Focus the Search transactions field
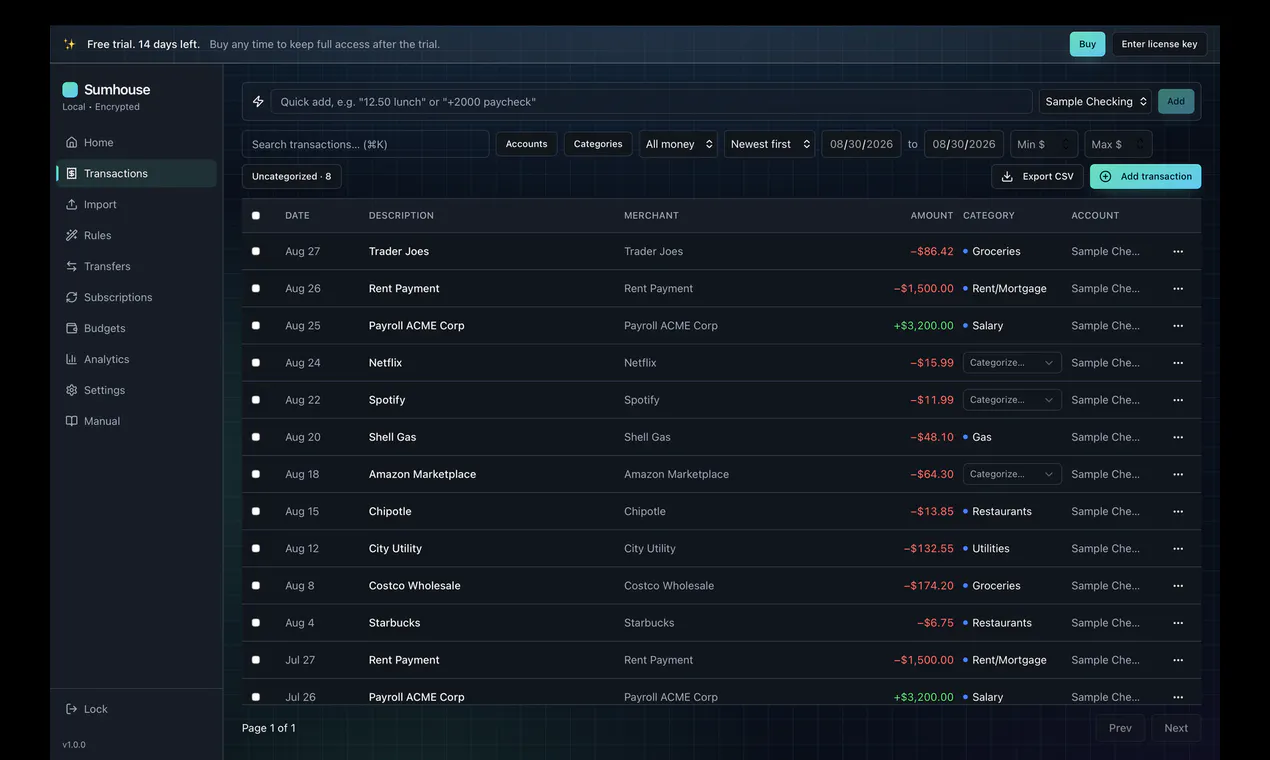The height and width of the screenshot is (760, 1270). click(365, 144)
